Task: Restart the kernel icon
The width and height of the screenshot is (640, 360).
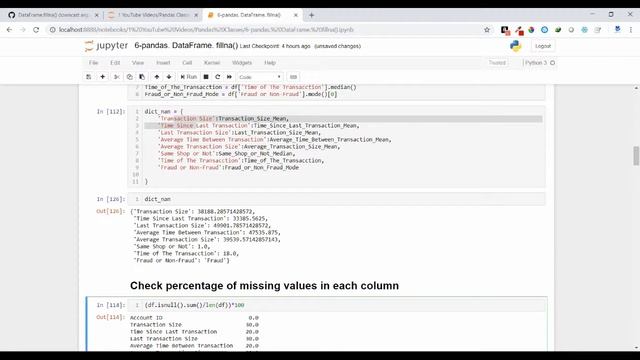Action: pos(218,77)
